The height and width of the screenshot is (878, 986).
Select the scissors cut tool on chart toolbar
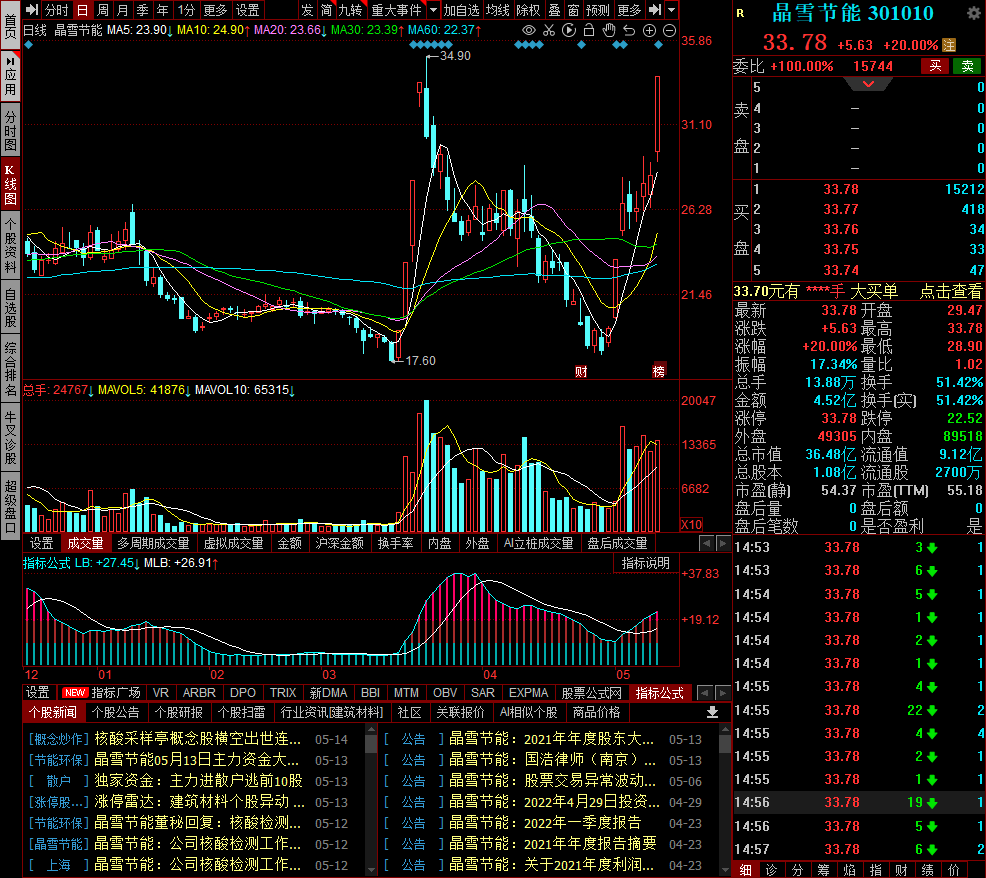549,30
